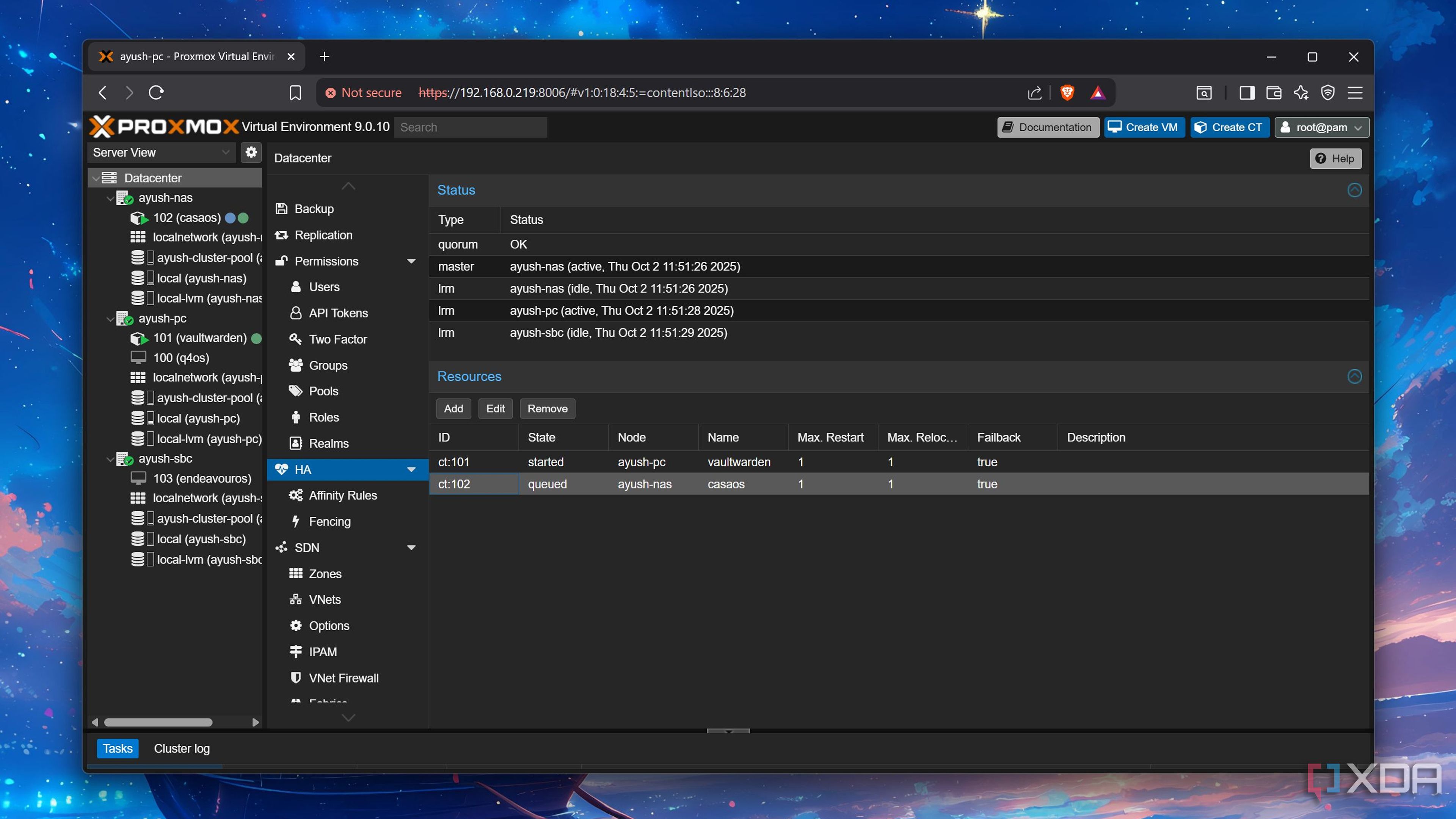Click the Remove HA resource button
This screenshot has width=1456, height=819.
[x=547, y=409]
